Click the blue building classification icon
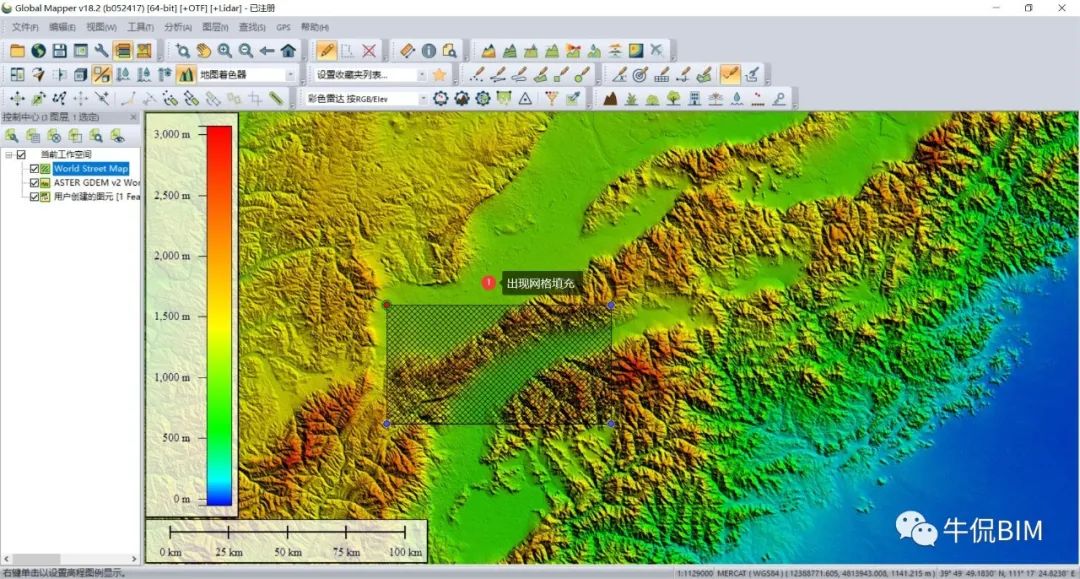1080x579 pixels. tap(694, 98)
